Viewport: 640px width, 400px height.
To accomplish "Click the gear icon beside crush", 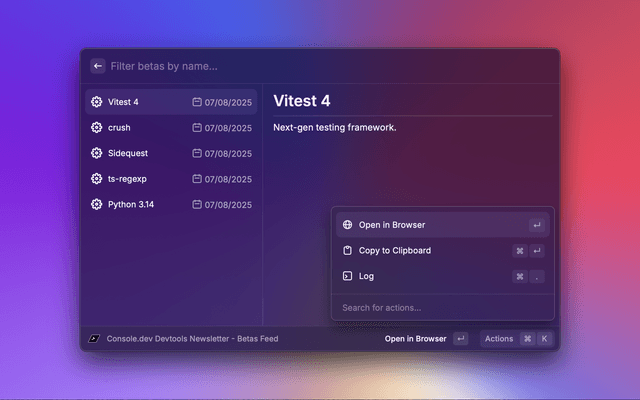I will pyautogui.click(x=96, y=128).
